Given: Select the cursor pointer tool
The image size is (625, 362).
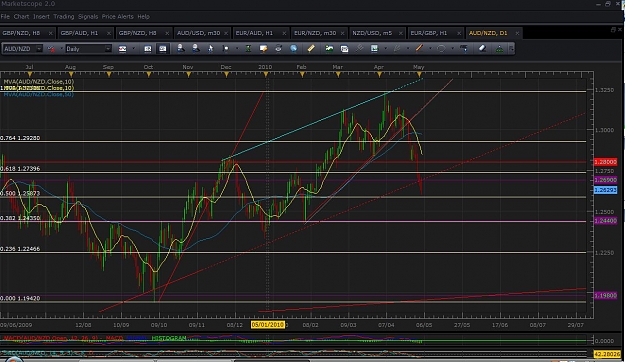Looking at the screenshot, I should point(210,49).
